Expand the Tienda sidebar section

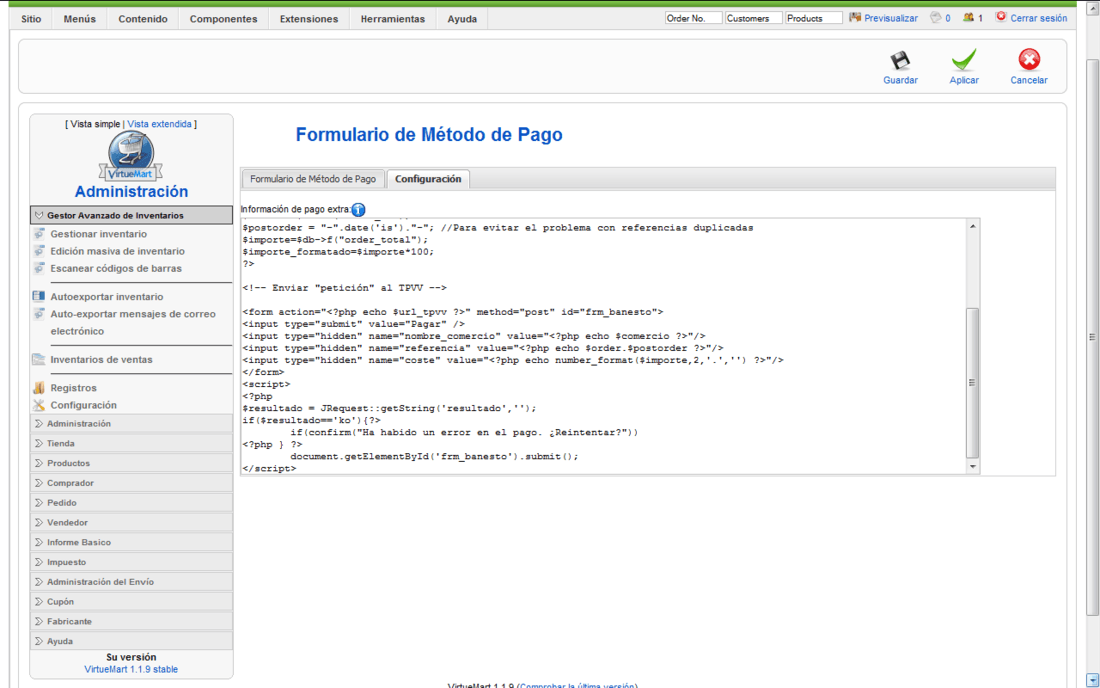click(131, 443)
